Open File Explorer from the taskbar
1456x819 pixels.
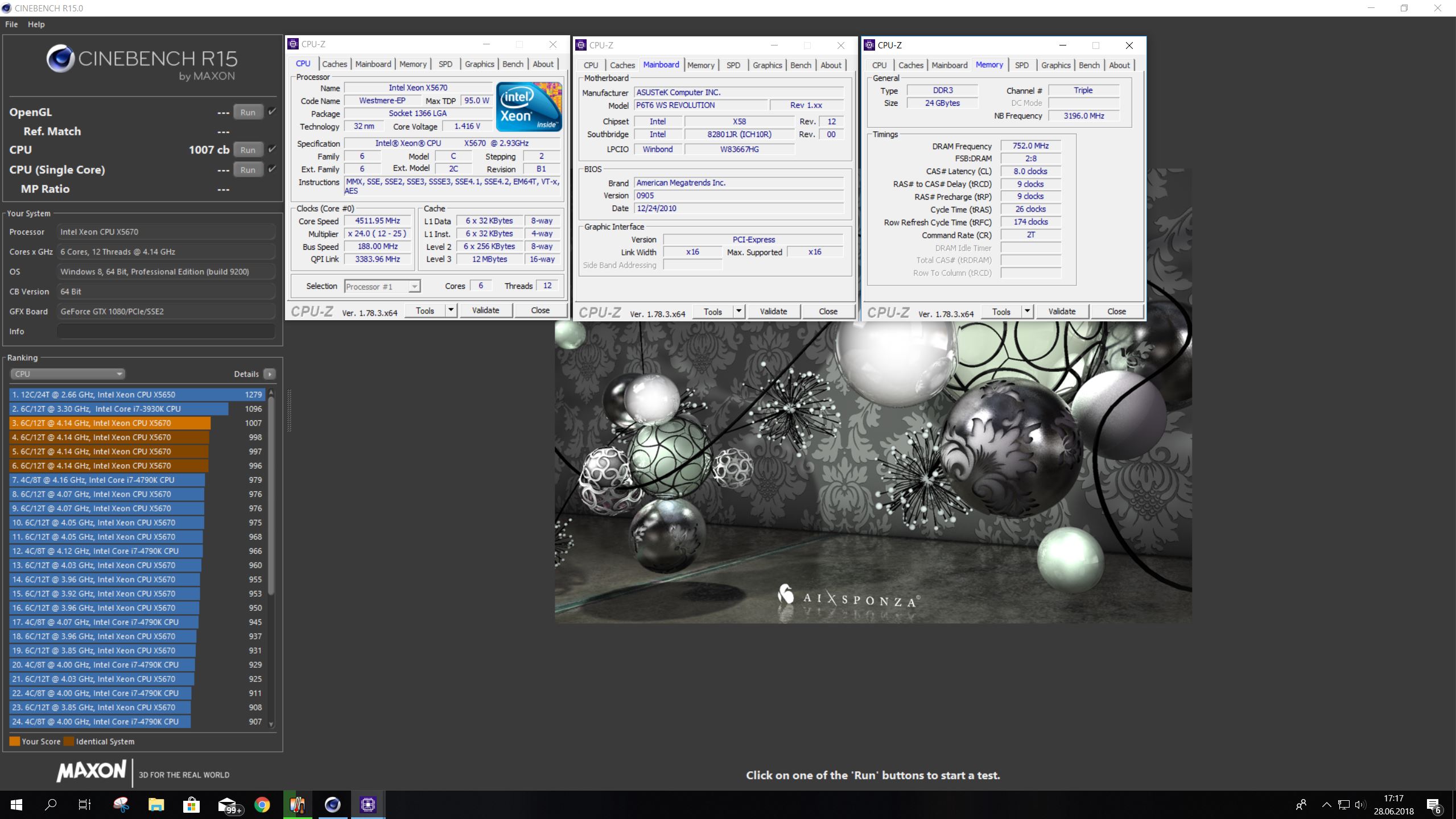[156, 805]
